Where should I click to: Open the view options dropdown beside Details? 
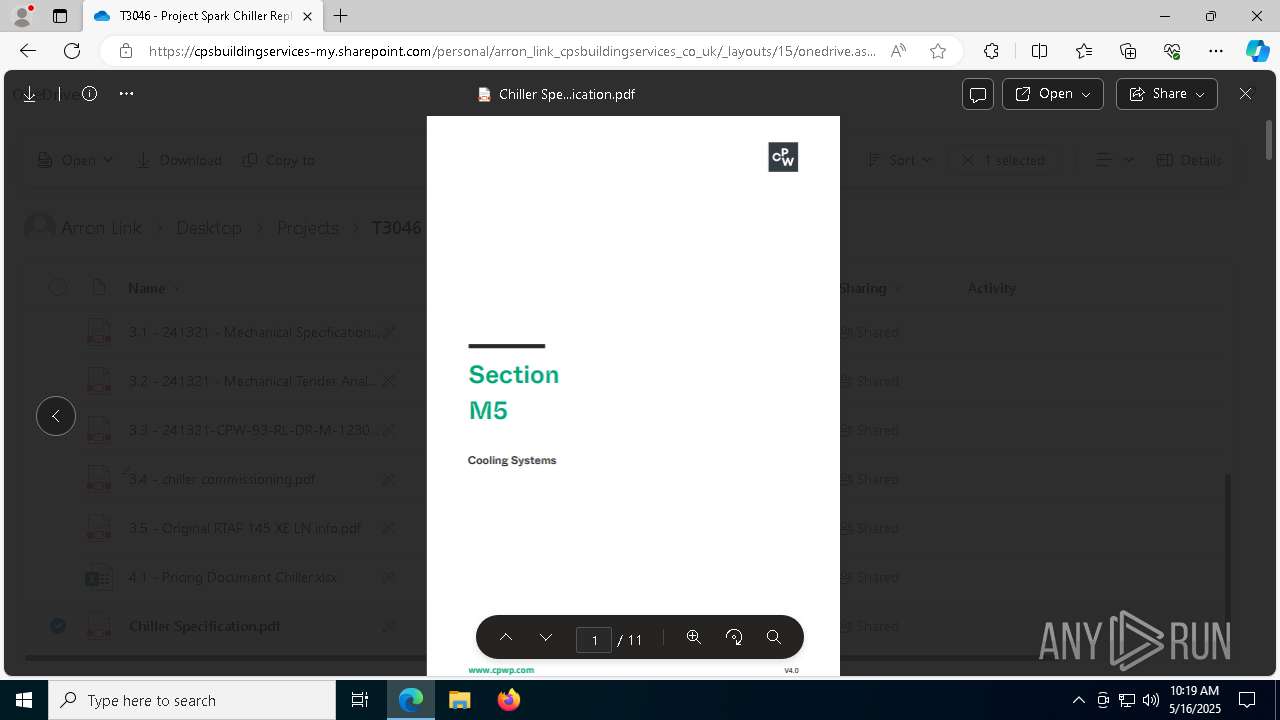pyautogui.click(x=1115, y=160)
